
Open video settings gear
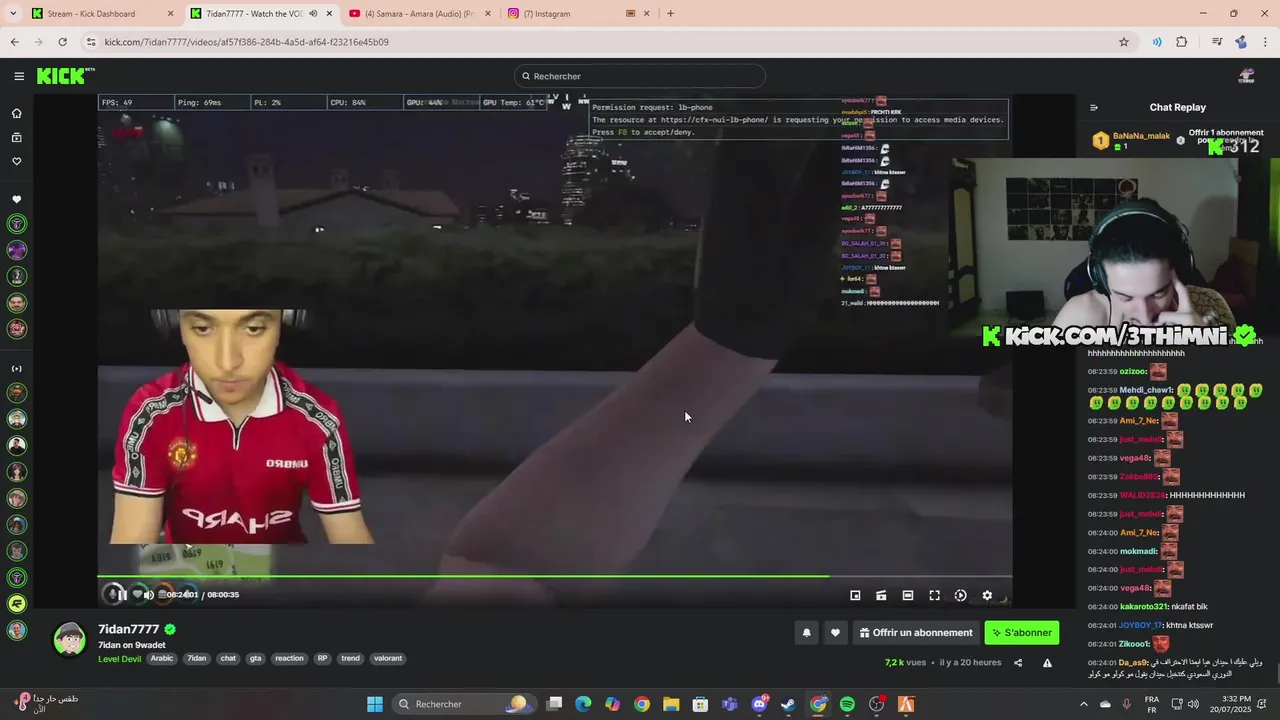pyautogui.click(x=987, y=595)
